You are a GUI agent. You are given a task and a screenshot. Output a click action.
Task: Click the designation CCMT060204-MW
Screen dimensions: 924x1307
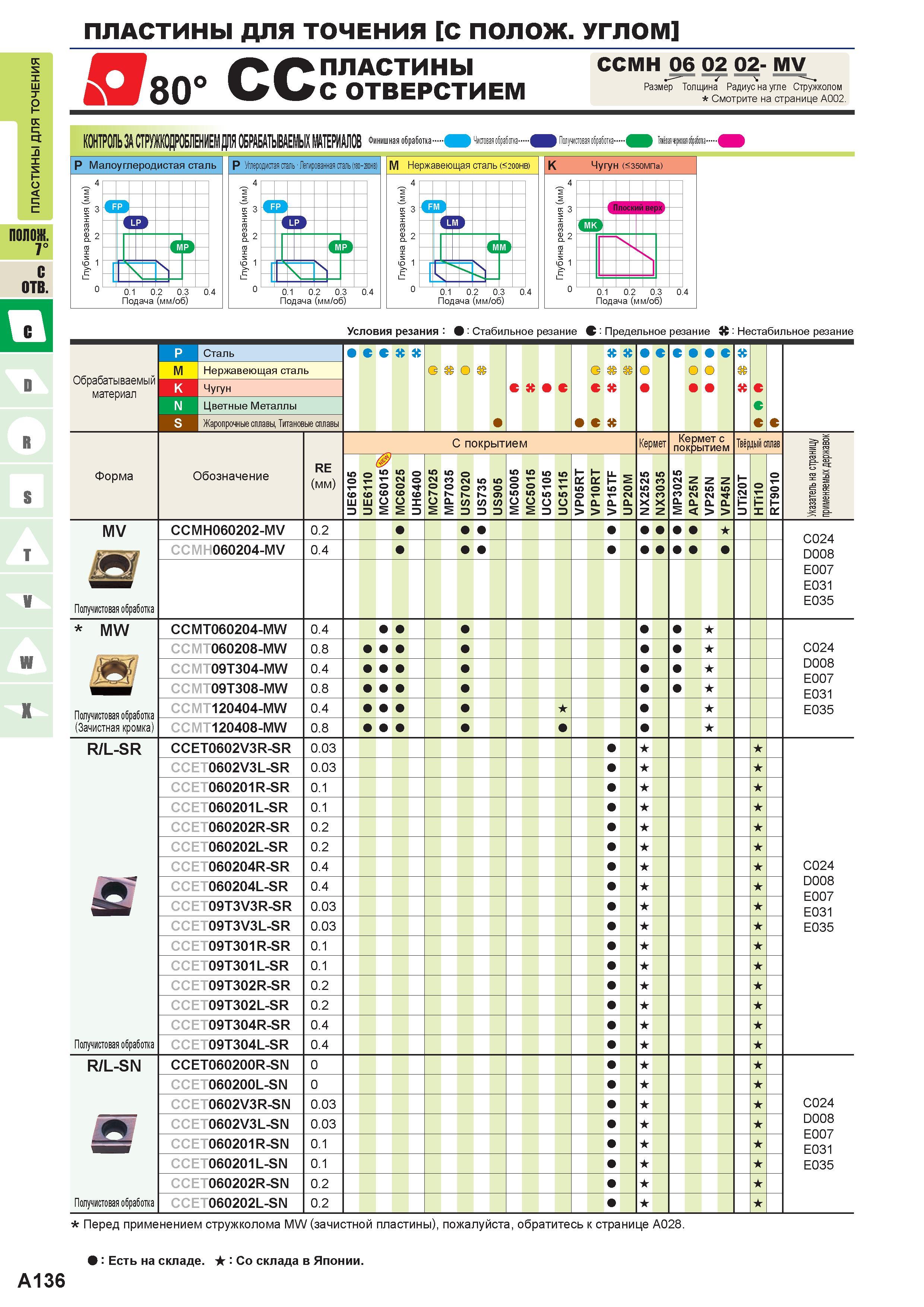229,630
